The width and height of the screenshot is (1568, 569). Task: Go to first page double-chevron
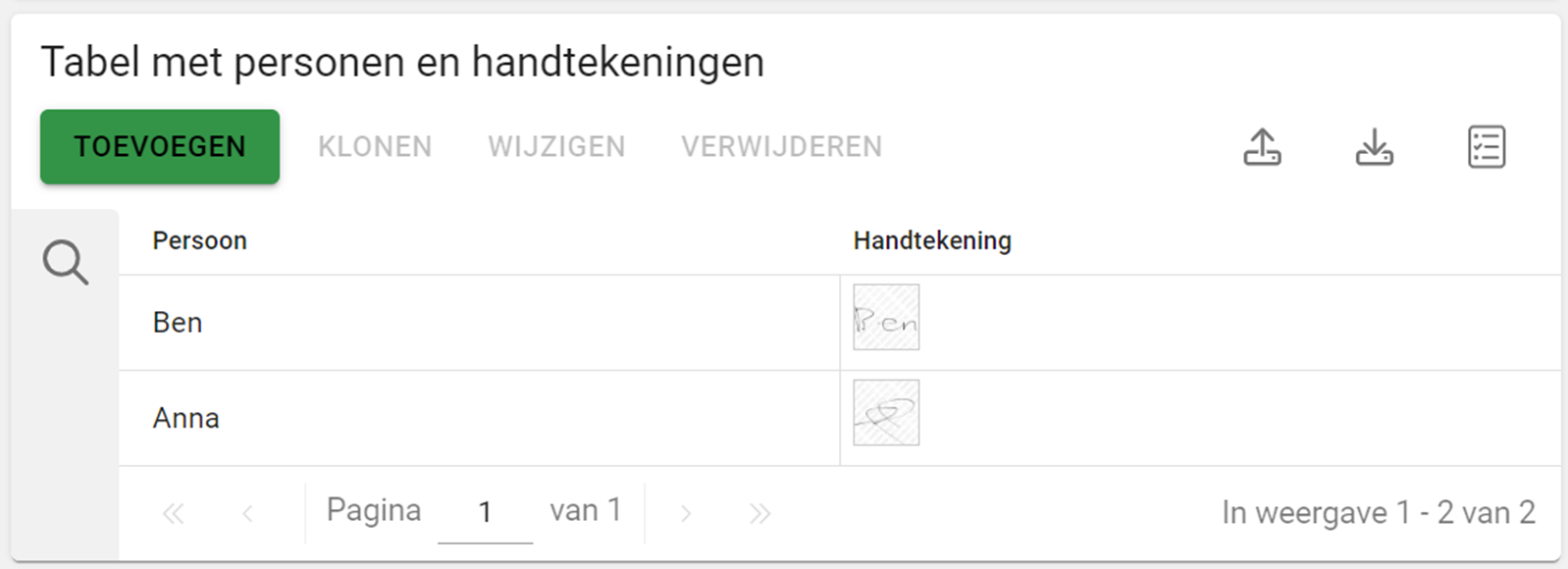tap(174, 513)
